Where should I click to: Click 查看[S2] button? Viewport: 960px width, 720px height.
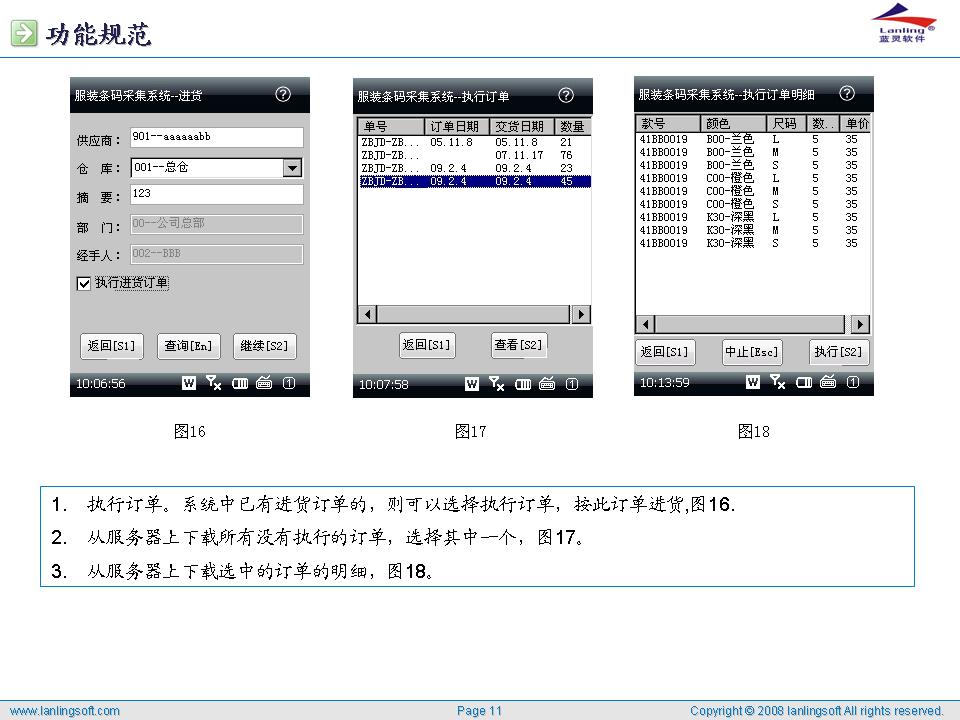(519, 345)
